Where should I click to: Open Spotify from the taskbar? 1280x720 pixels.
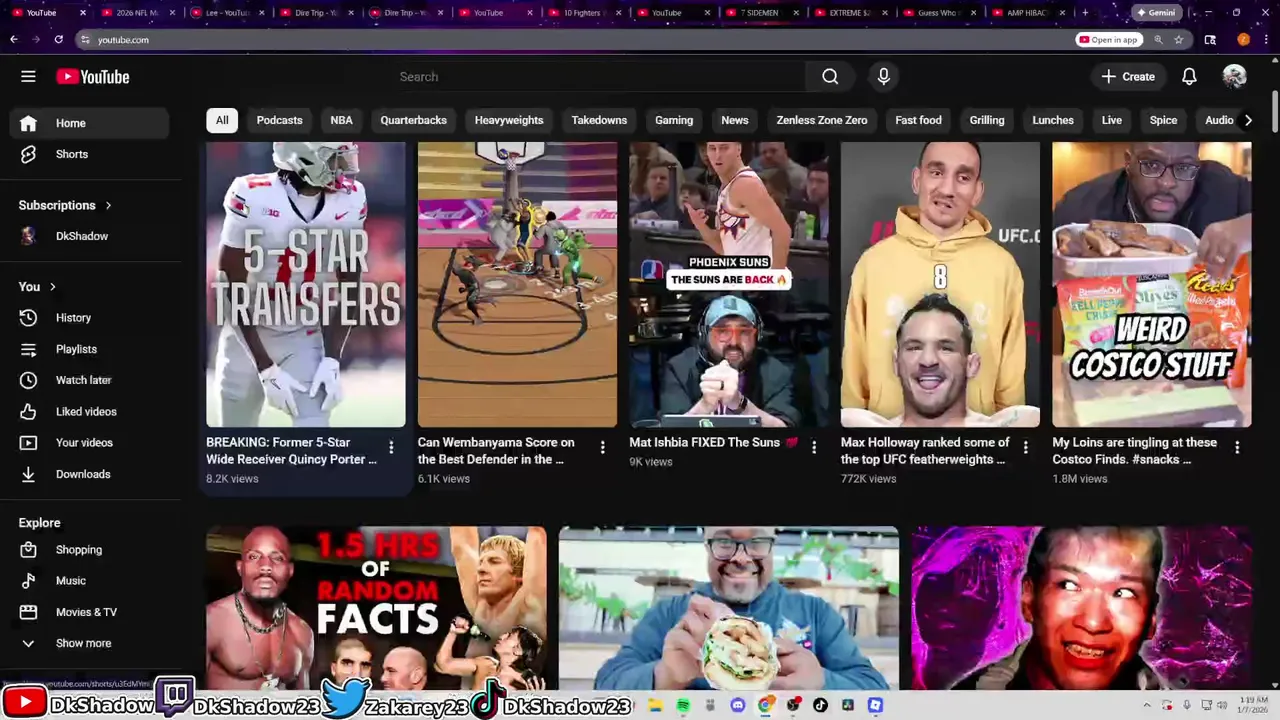683,706
